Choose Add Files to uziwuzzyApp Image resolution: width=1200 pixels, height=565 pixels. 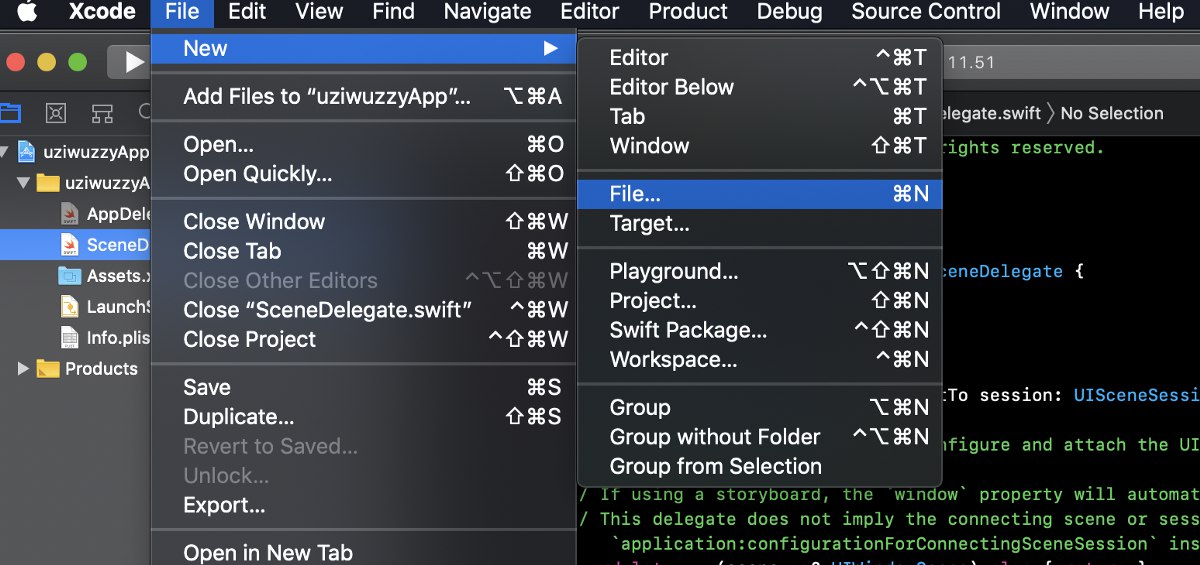363,97
